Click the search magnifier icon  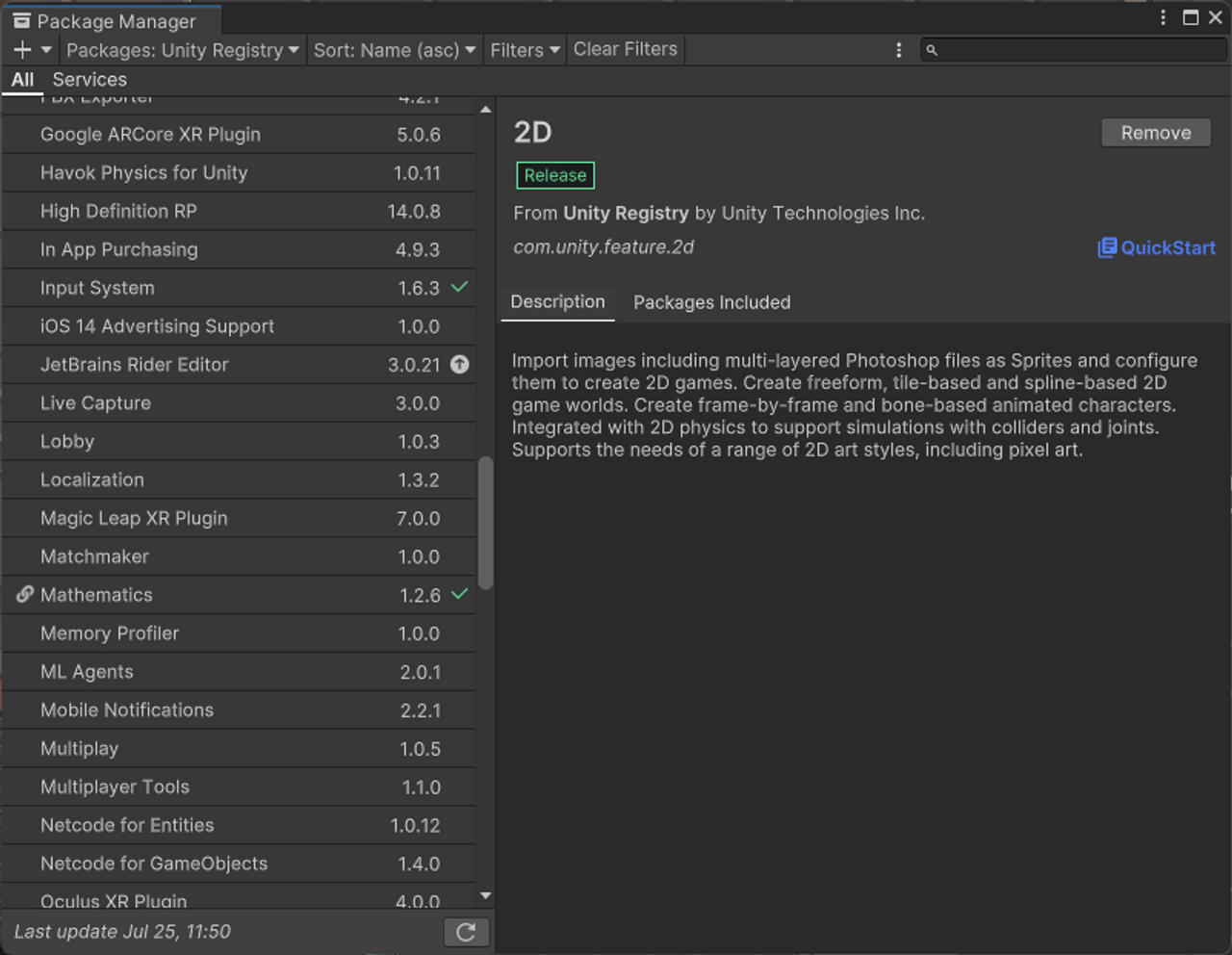[x=932, y=50]
